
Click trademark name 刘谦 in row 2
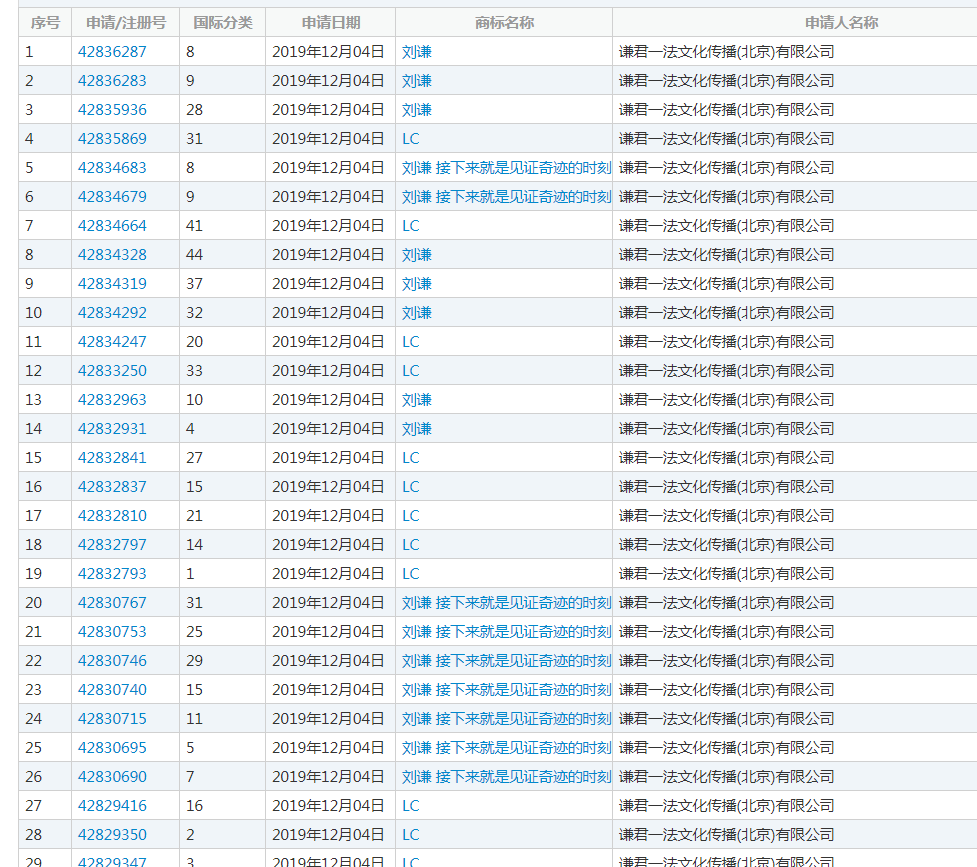coord(417,81)
